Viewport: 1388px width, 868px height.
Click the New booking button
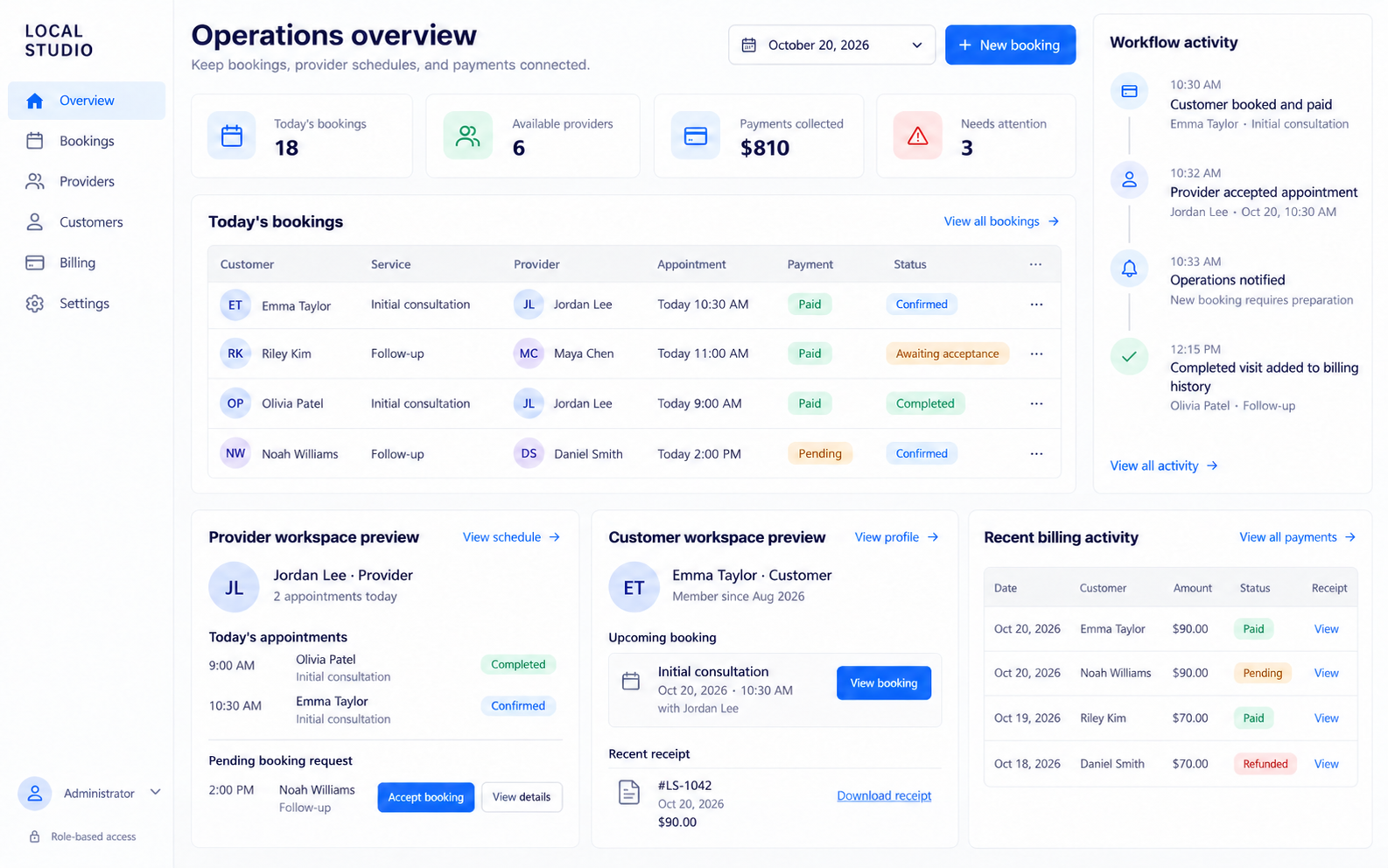tap(1010, 45)
